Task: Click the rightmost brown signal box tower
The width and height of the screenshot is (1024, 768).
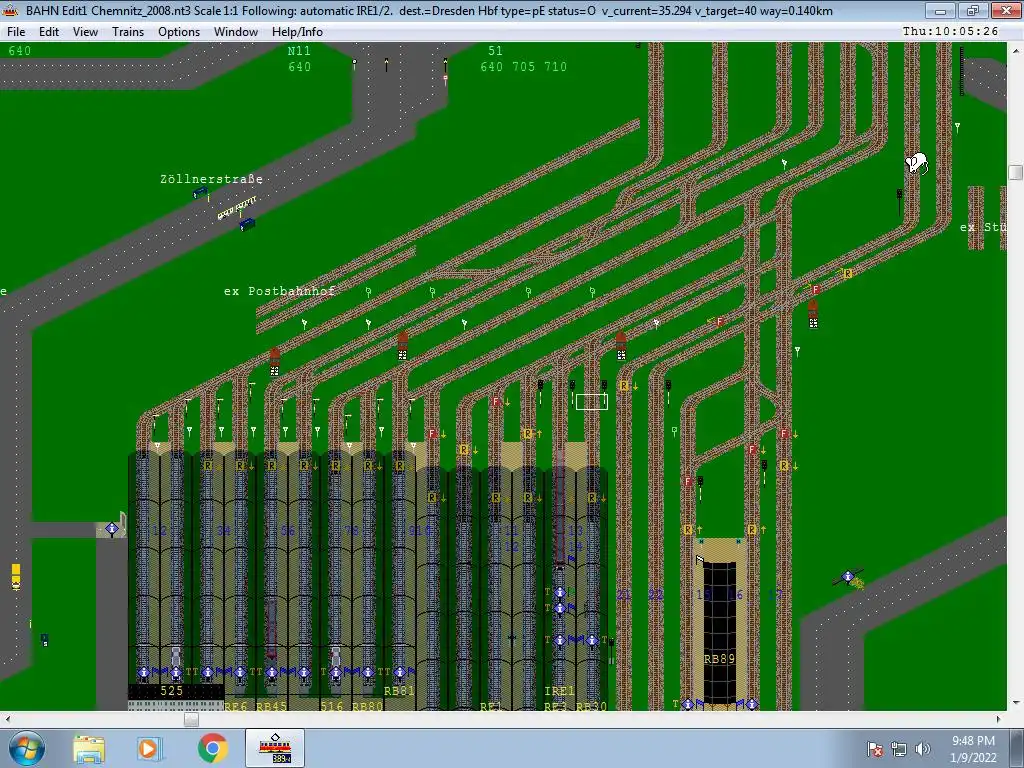Action: click(813, 314)
